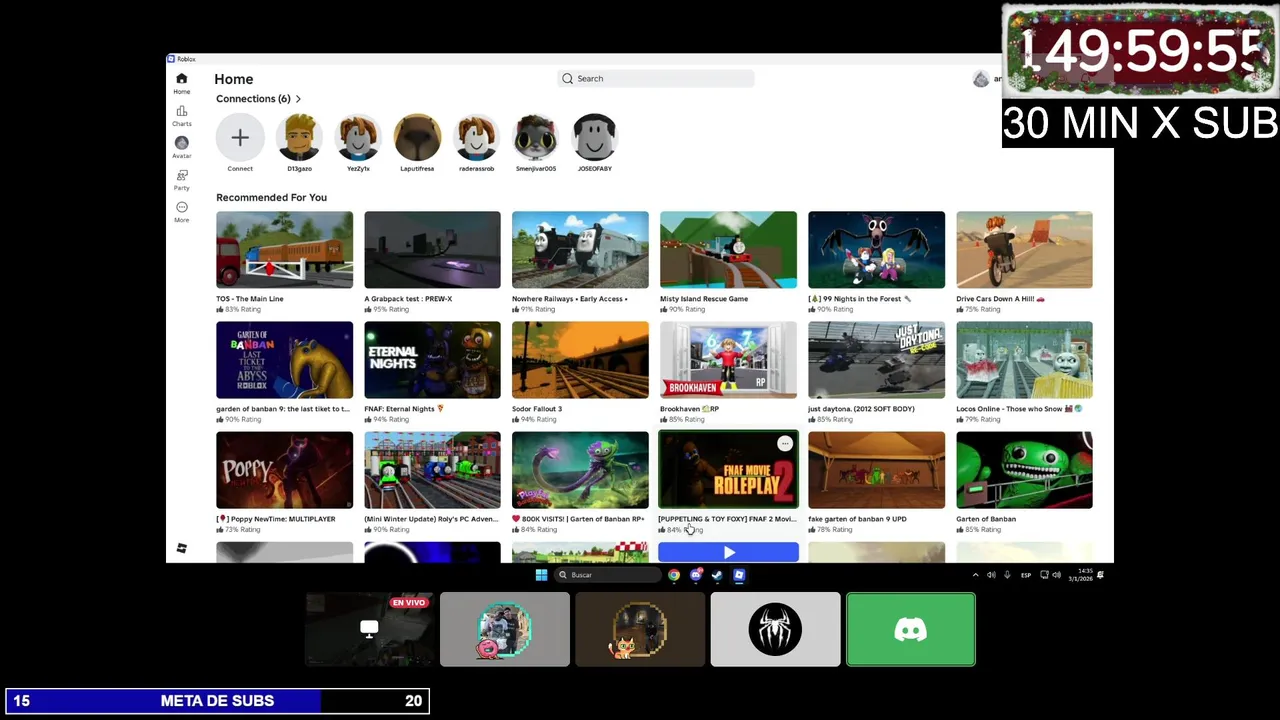Open Roly's PC Adventure thumbnail
Screen dimensions: 1280x720
[432, 470]
